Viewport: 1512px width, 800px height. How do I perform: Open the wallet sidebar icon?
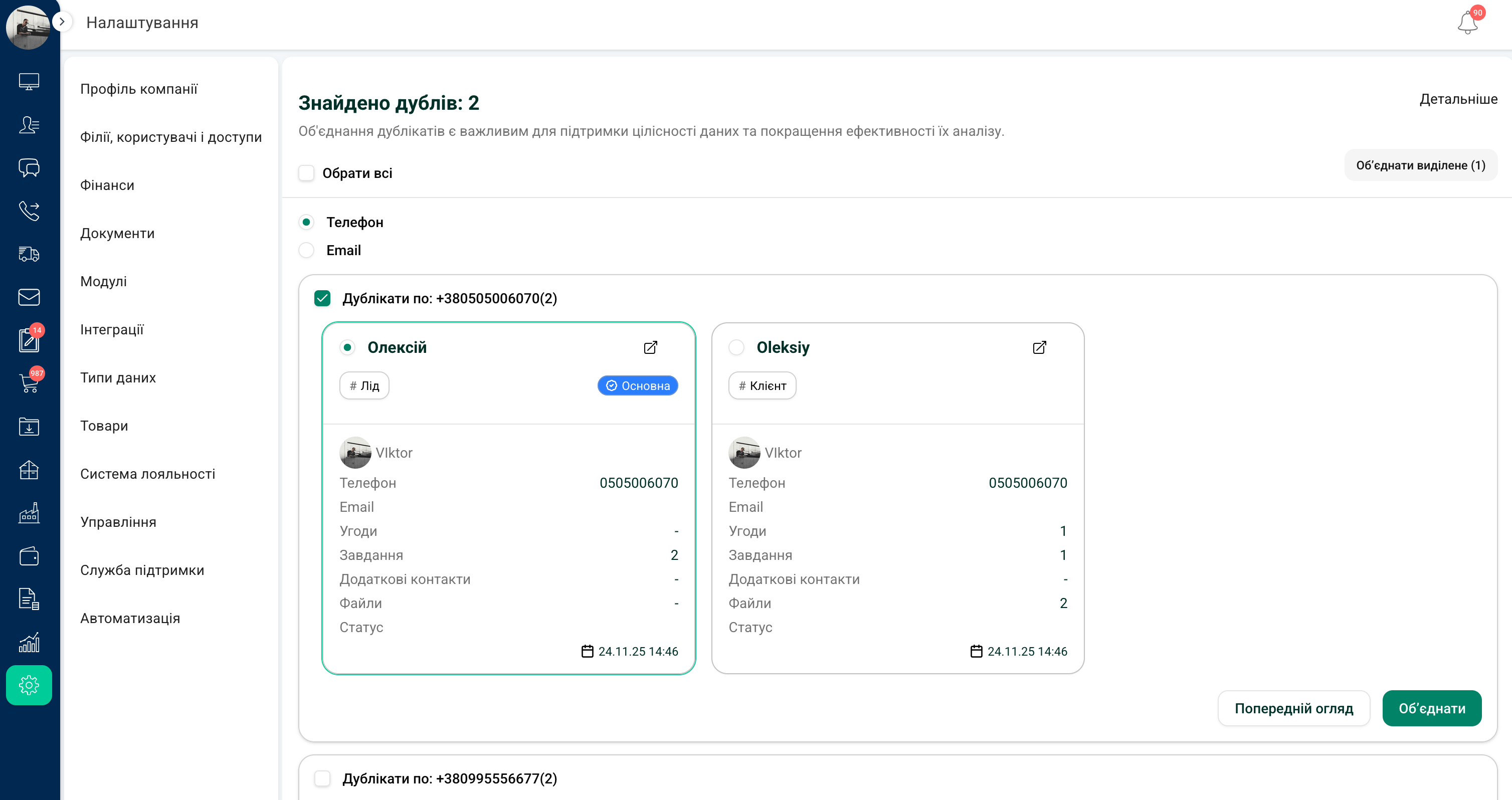coord(29,556)
